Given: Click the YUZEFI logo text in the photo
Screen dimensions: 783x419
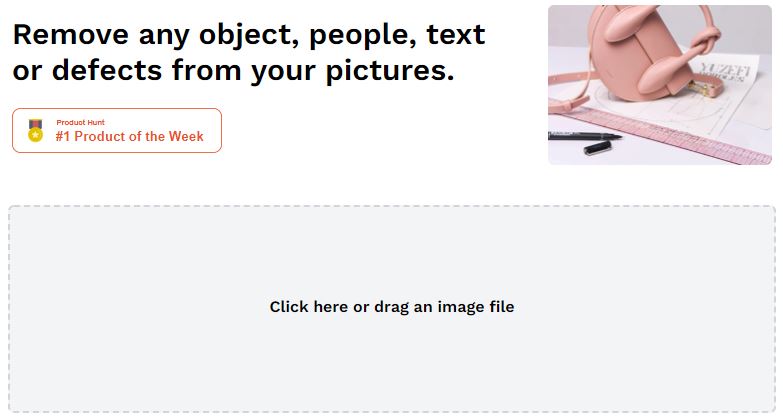Looking at the screenshot, I should click(x=724, y=71).
